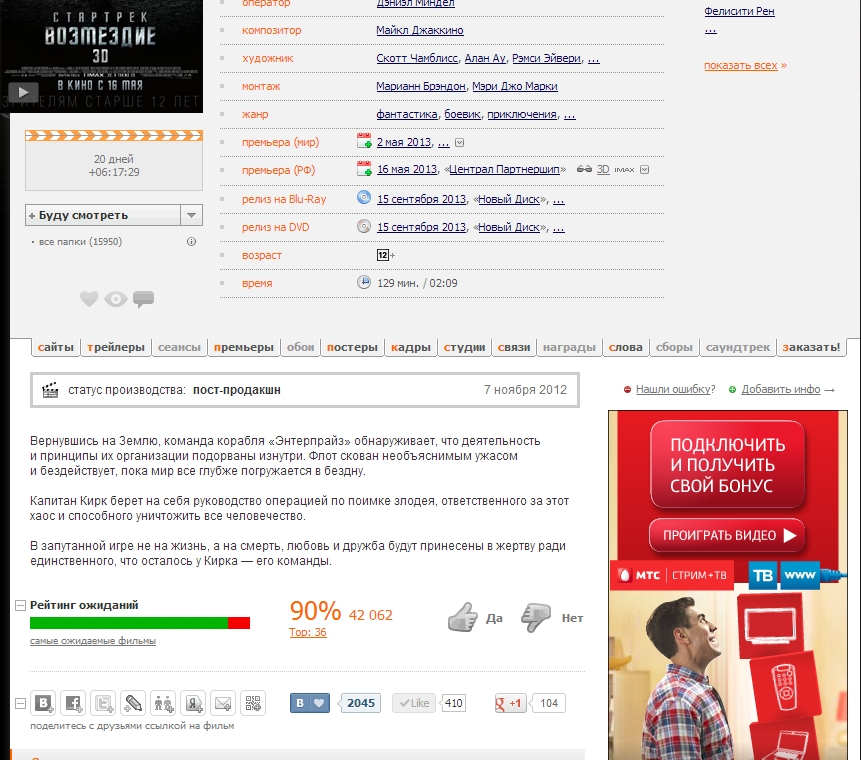The width and height of the screenshot is (861, 760).
Task: Share via the Yandex Я icon
Action: pyautogui.click(x=193, y=703)
